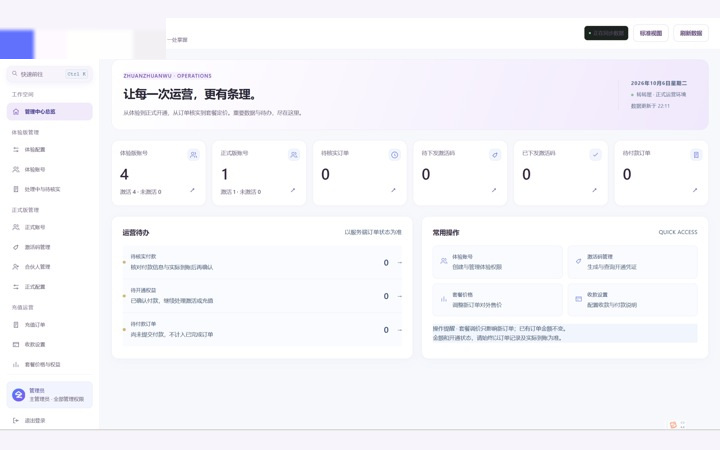Image resolution: width=720 pixels, height=450 pixels.
Task: Open arrow on the 待核实订单 card
Action: pyautogui.click(x=394, y=190)
